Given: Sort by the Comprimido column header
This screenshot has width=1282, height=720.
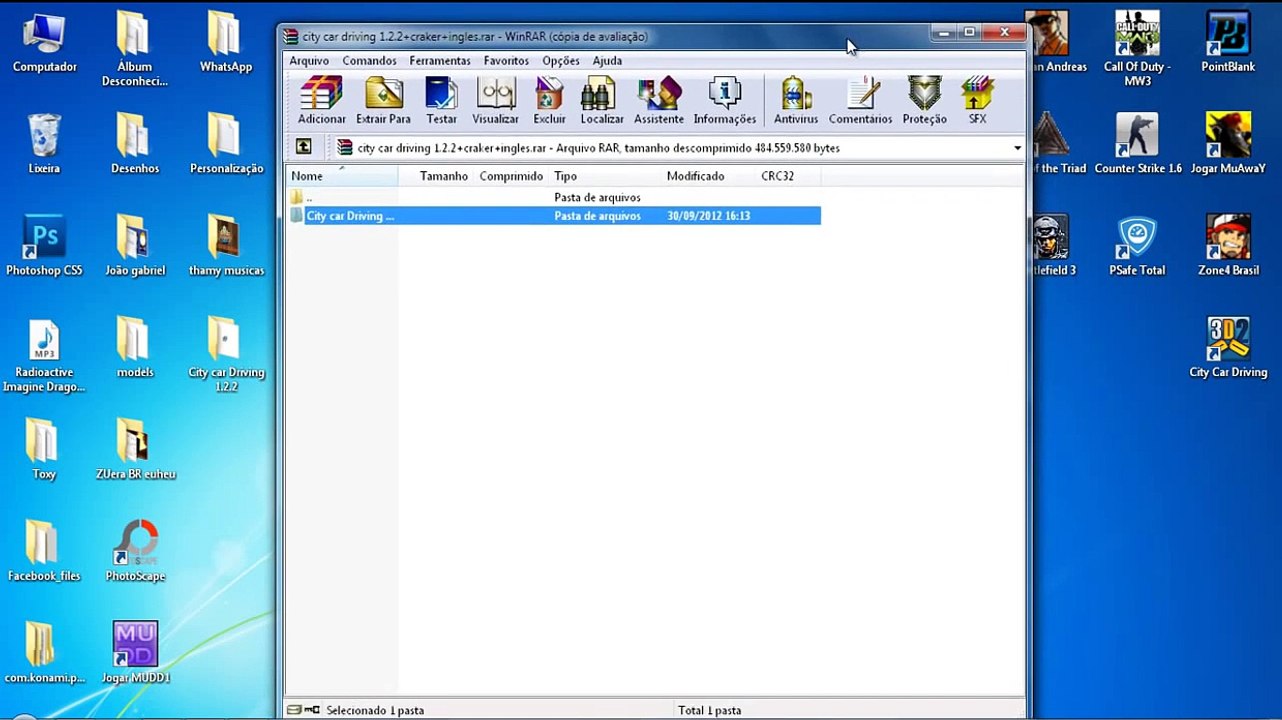Looking at the screenshot, I should [511, 176].
